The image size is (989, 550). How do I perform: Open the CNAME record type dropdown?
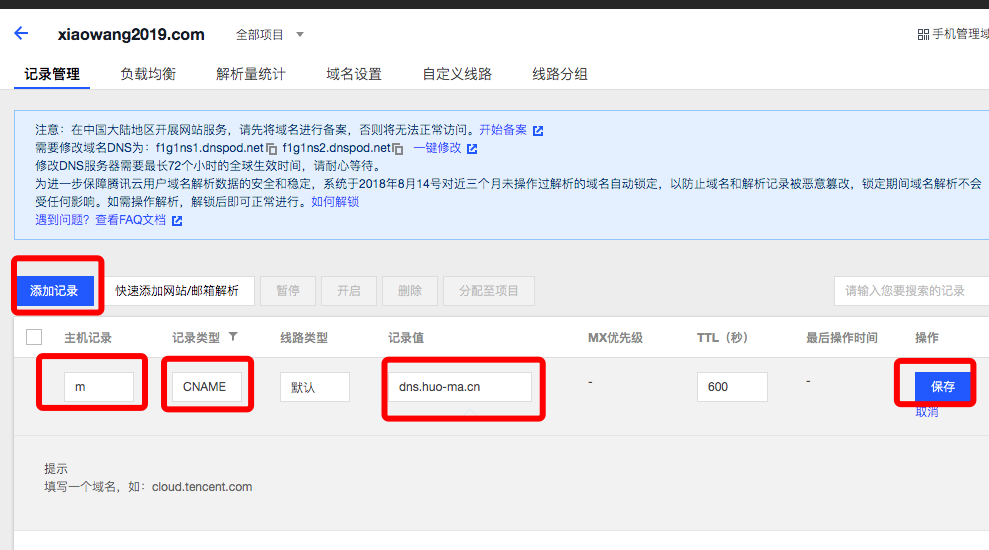pyautogui.click(x=207, y=387)
